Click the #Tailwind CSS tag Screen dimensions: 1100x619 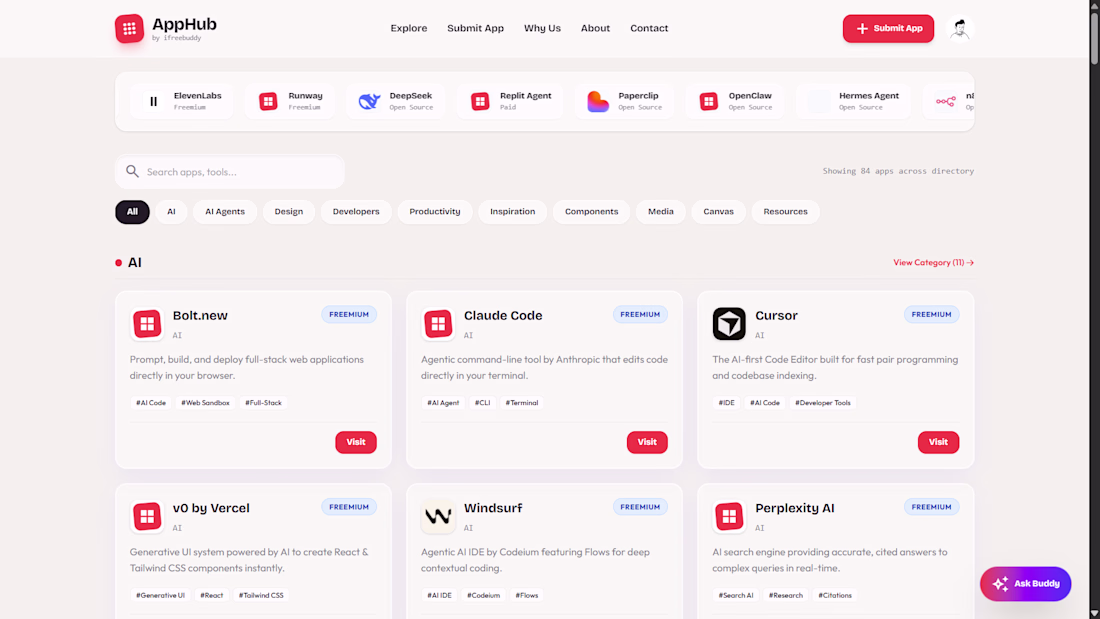[x=261, y=595]
